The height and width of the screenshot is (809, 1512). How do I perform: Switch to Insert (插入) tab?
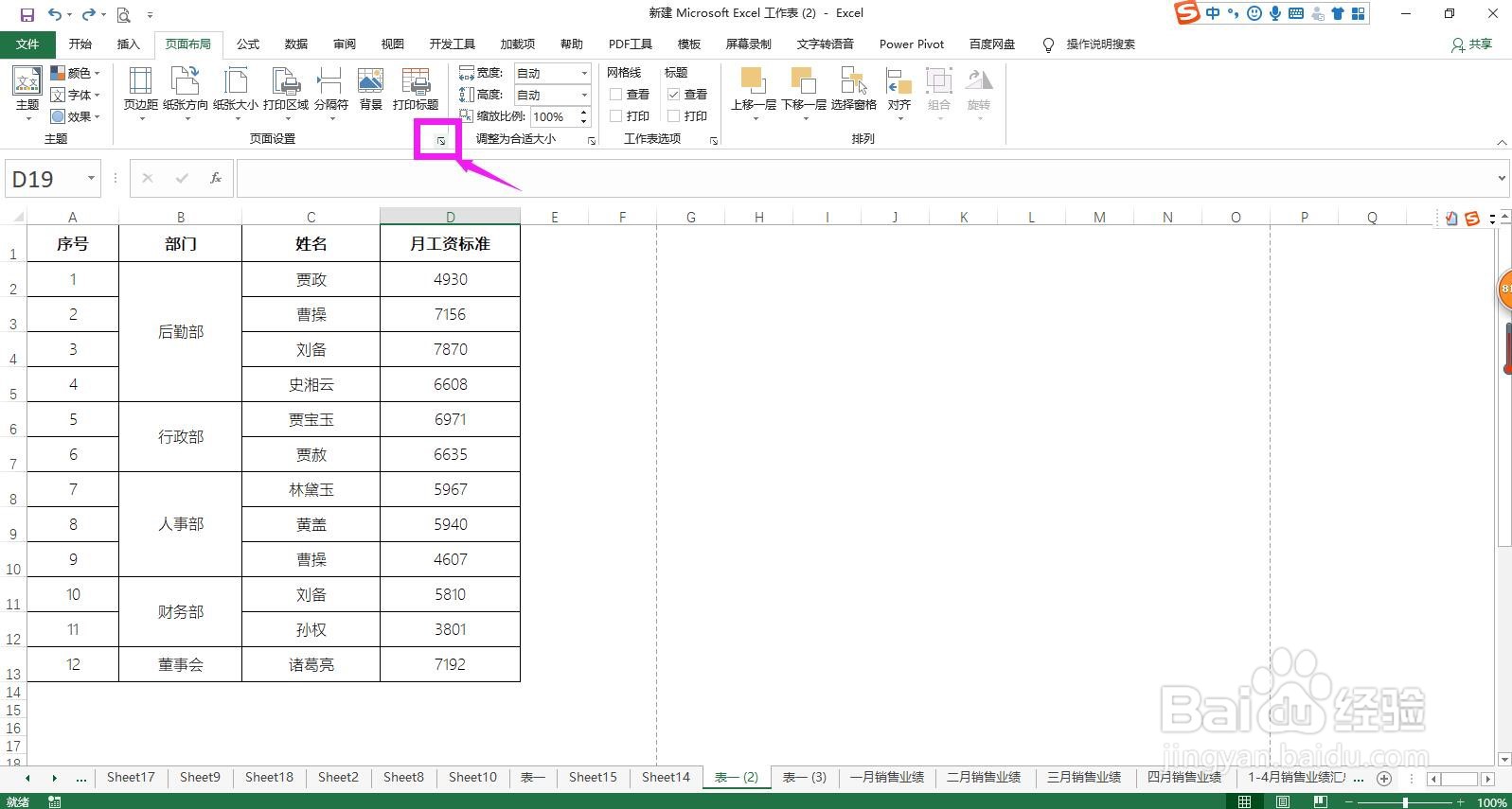128,44
